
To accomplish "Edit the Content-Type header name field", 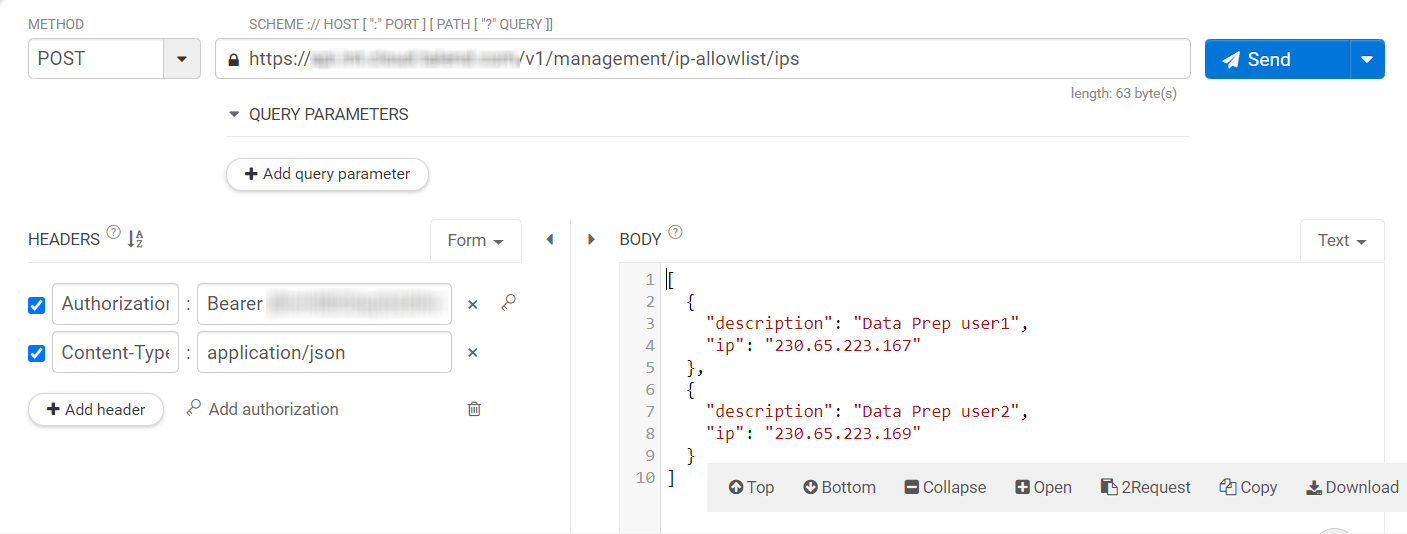I will [x=115, y=352].
